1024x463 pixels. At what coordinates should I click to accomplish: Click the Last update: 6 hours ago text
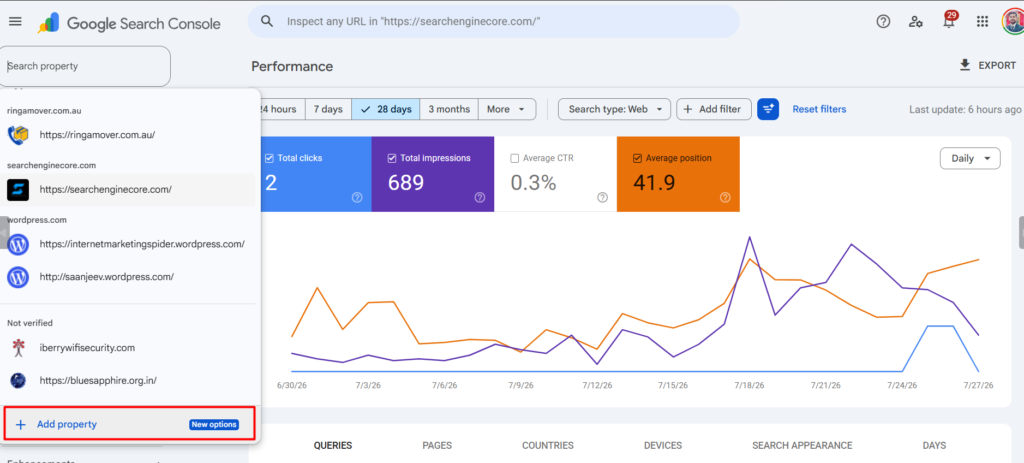click(x=965, y=109)
